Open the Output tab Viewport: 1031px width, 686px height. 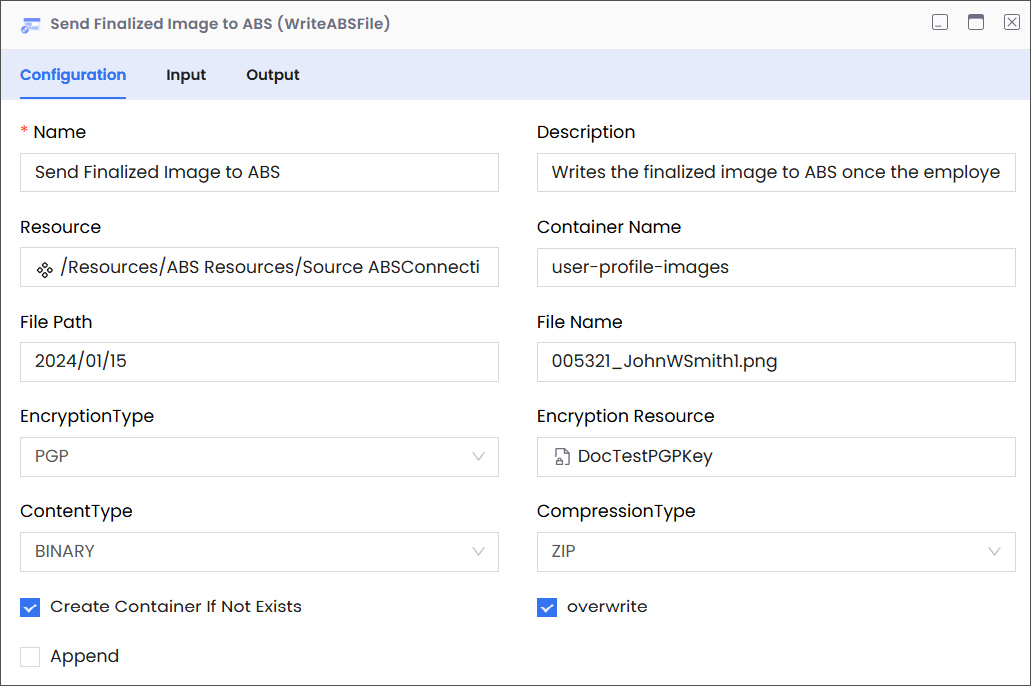click(x=273, y=75)
